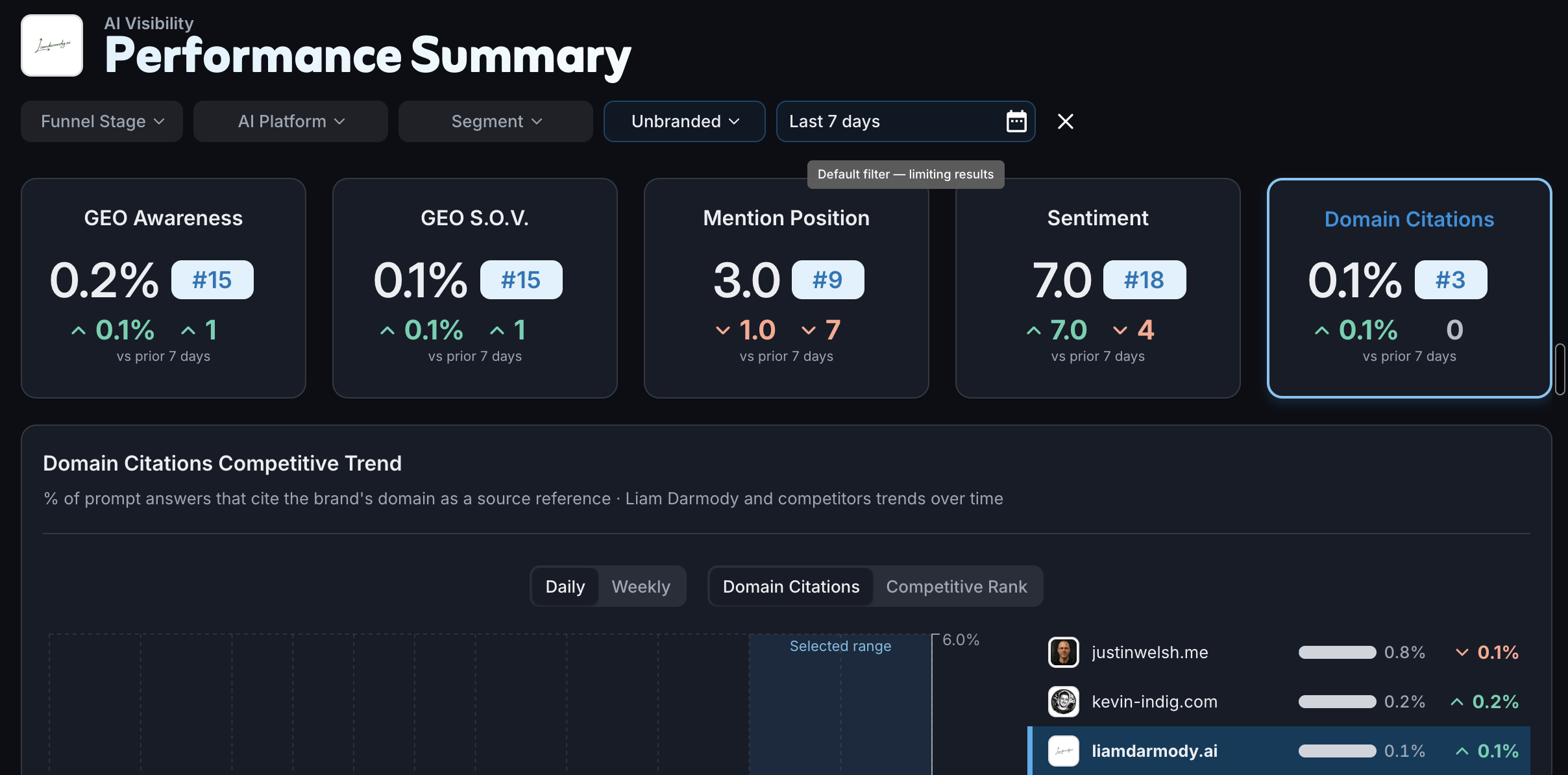
Task: Select the Mention Position metric card
Action: coord(787,288)
